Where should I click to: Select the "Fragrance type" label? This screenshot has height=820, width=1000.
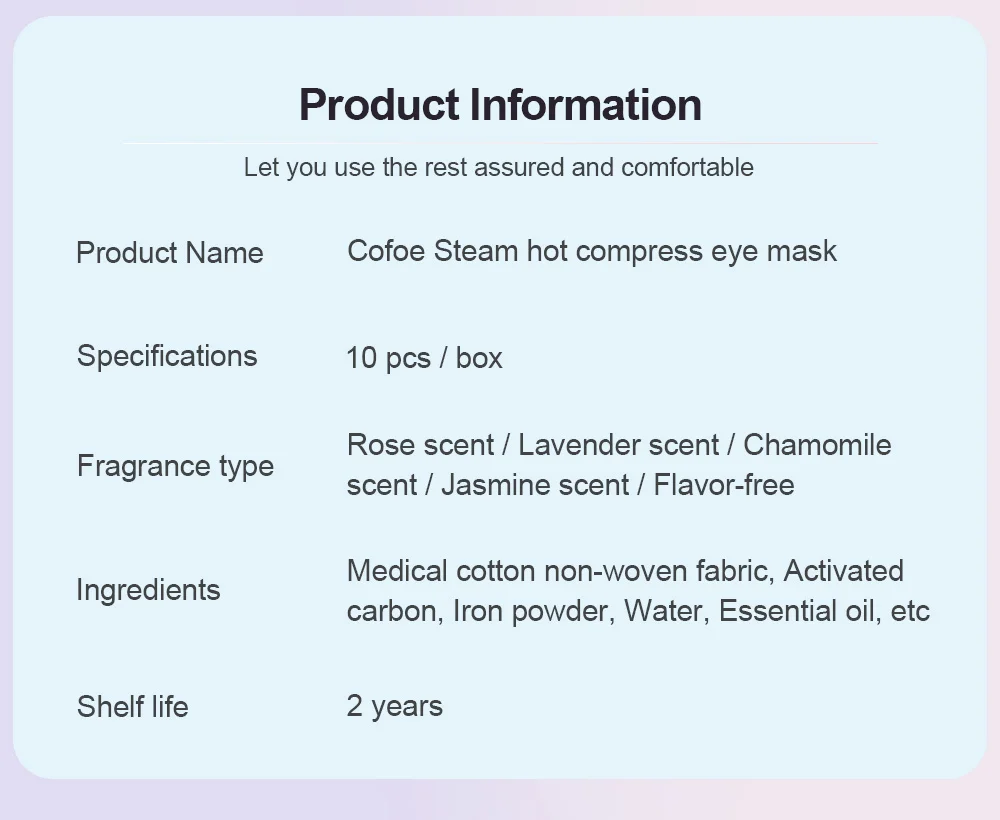175,466
